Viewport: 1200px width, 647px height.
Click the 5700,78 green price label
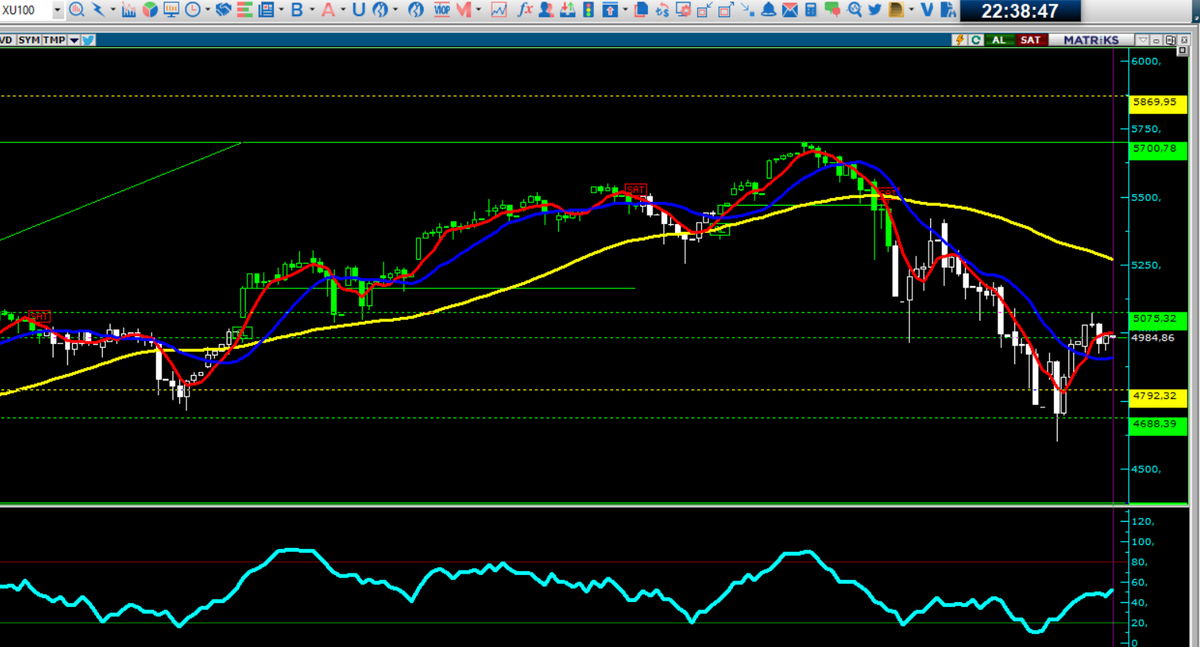tap(1159, 150)
